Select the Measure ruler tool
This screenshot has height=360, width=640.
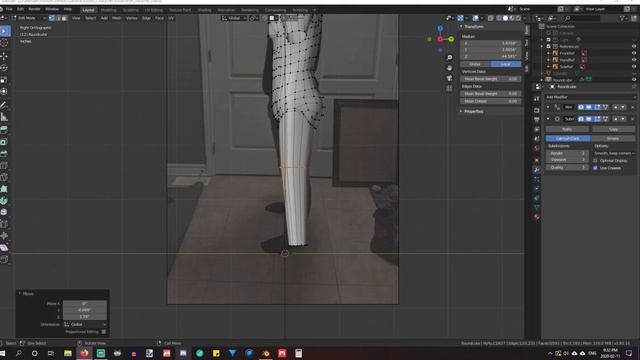tap(4, 117)
